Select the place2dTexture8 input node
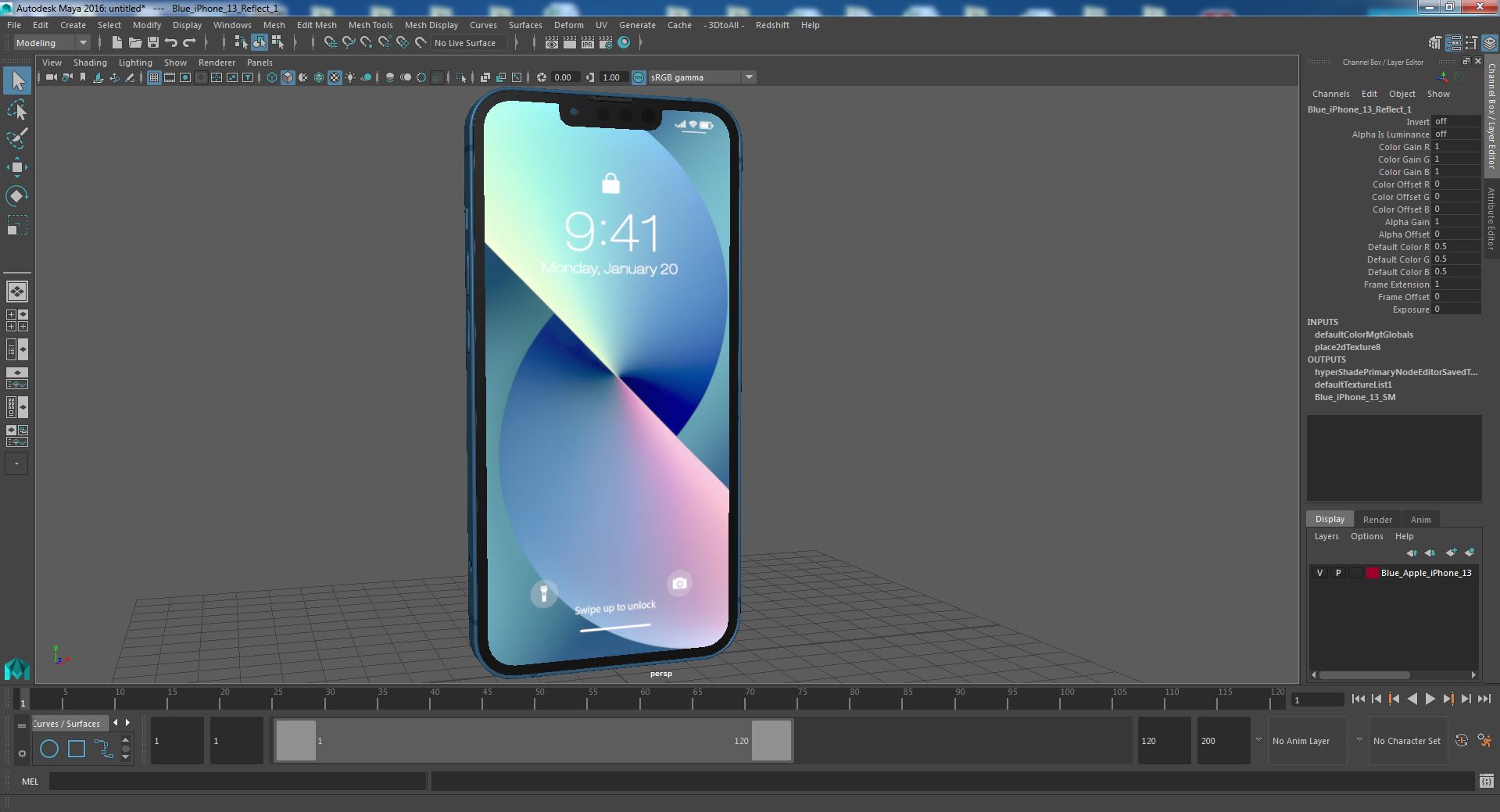 [1348, 347]
